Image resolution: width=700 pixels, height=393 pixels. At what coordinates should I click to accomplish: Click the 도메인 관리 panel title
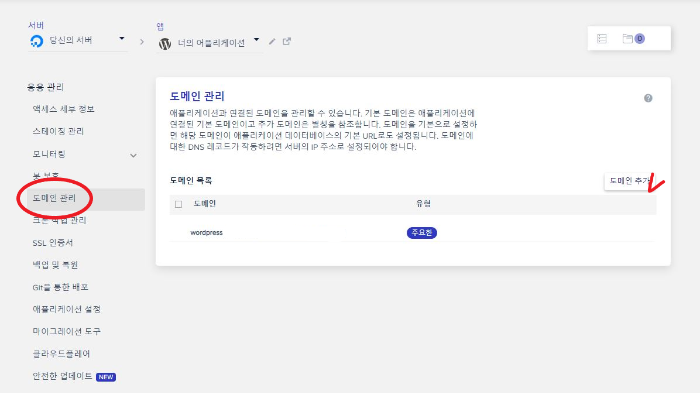click(x=197, y=96)
